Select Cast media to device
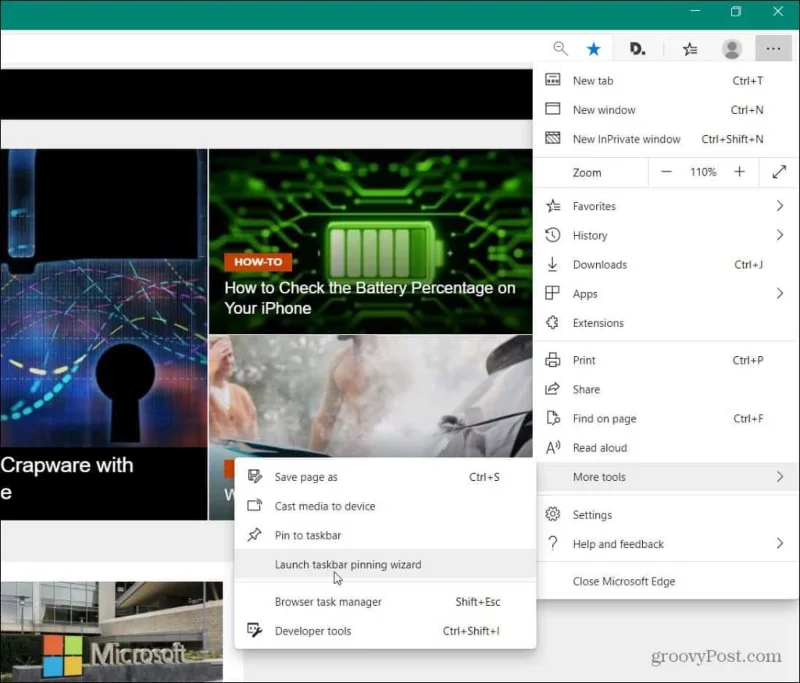The image size is (800, 683). (x=385, y=506)
